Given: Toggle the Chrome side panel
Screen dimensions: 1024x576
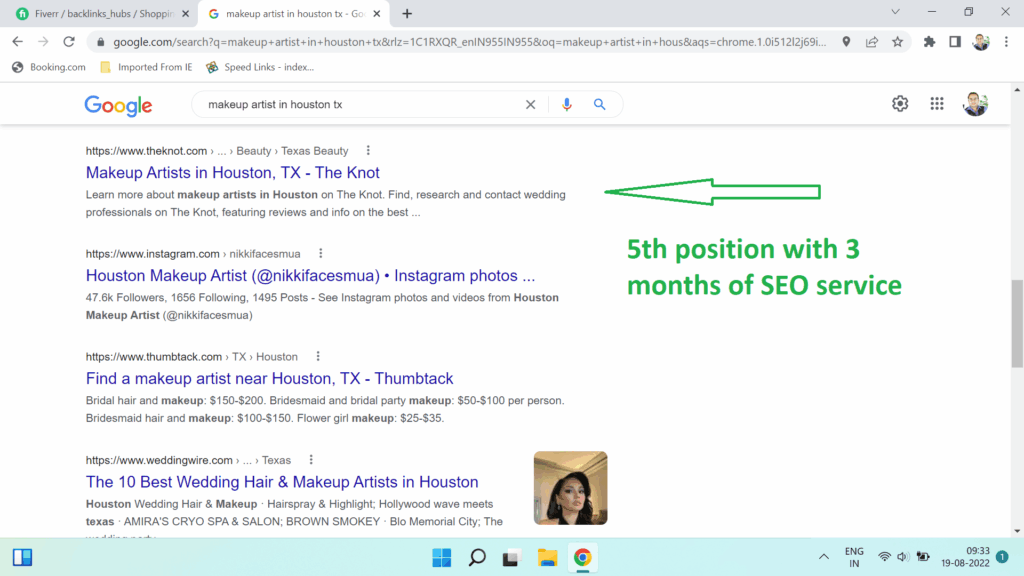Looking at the screenshot, I should click(x=955, y=42).
